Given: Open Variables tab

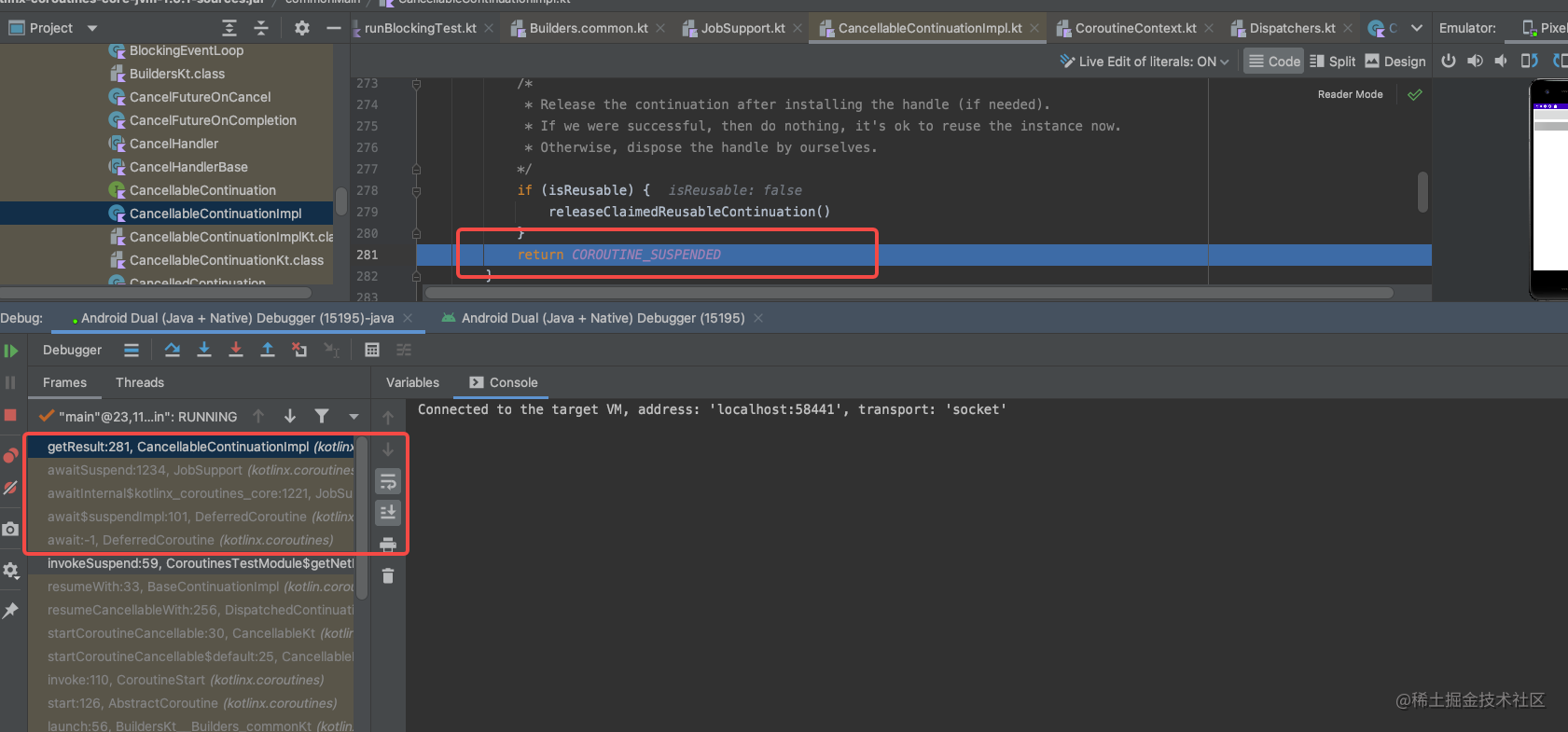Looking at the screenshot, I should click(x=412, y=382).
